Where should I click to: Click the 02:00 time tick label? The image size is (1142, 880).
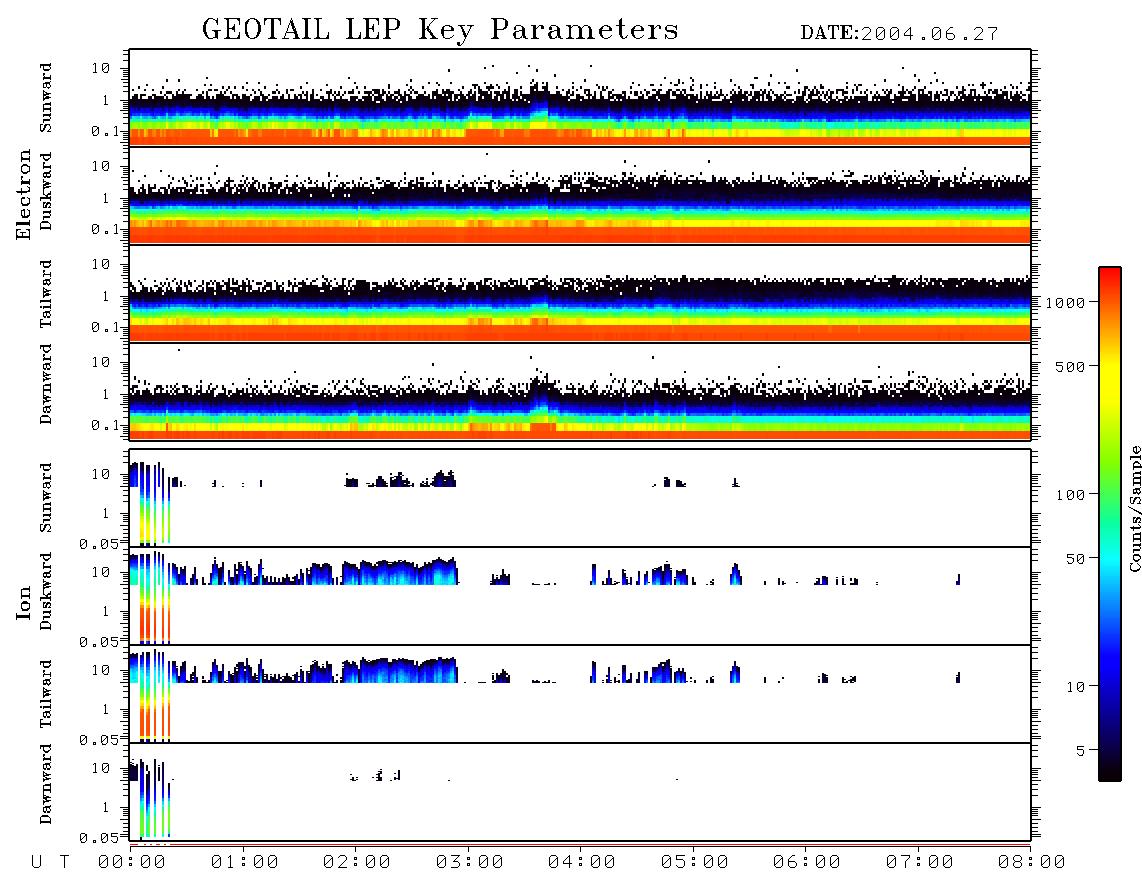coord(357,863)
